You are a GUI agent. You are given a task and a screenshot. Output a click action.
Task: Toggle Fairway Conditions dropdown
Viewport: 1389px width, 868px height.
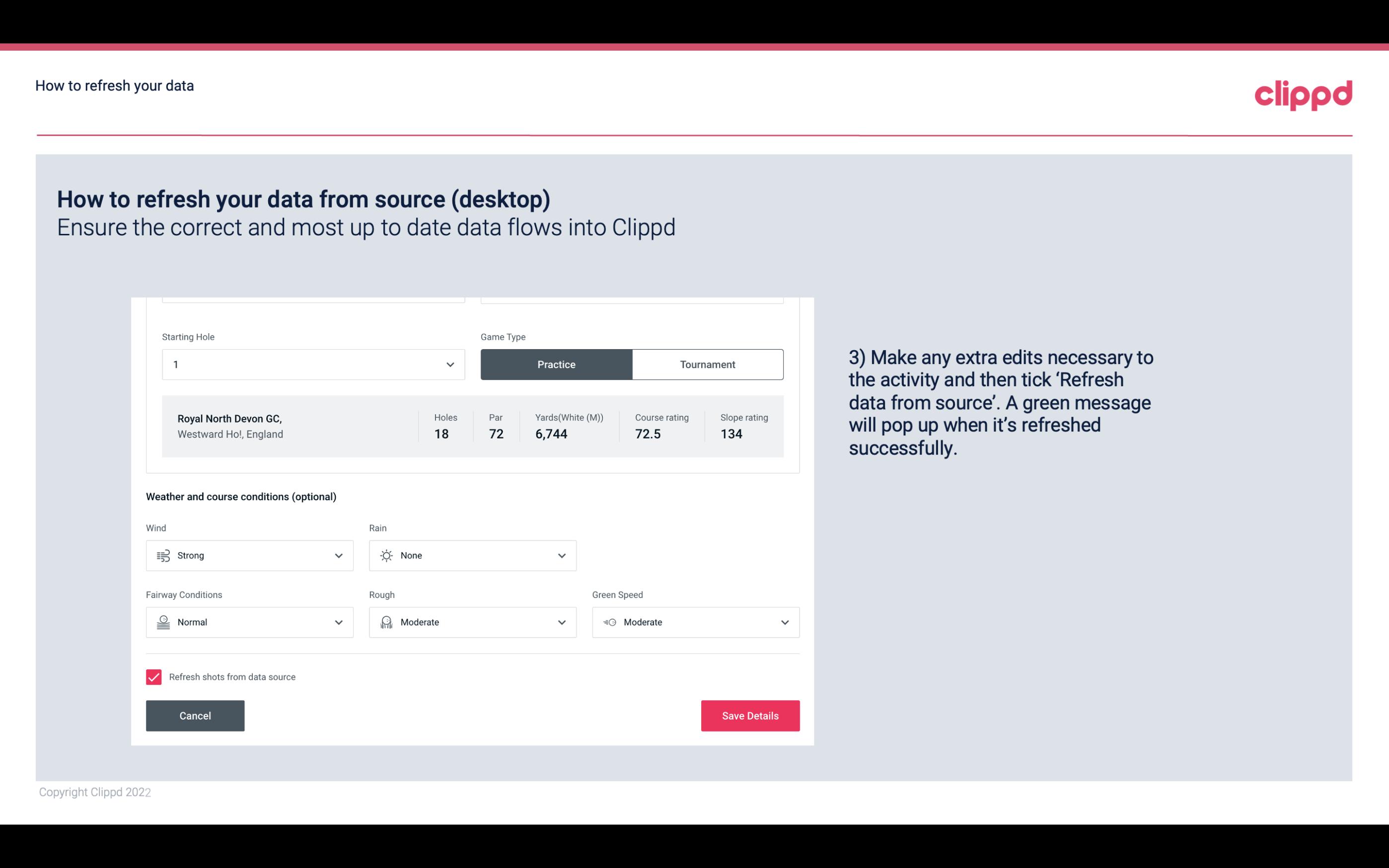(337, 622)
